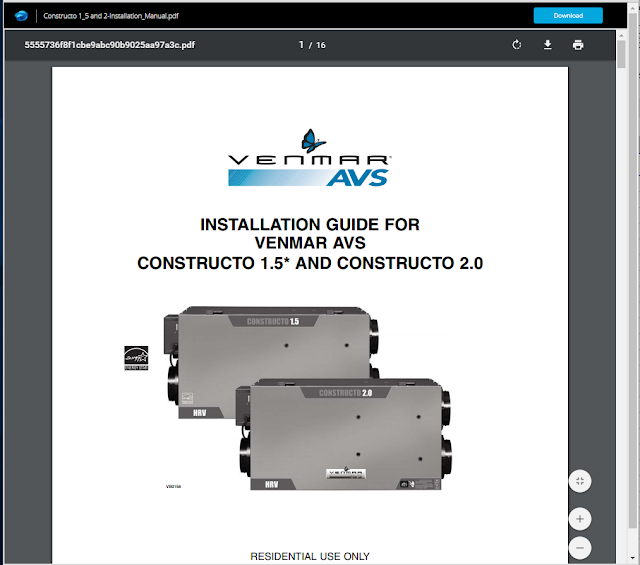Zoom out with the minus button

[580, 547]
